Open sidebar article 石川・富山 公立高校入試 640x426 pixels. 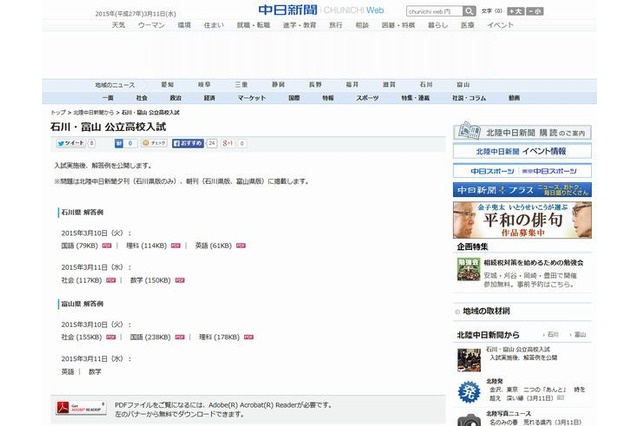(518, 349)
